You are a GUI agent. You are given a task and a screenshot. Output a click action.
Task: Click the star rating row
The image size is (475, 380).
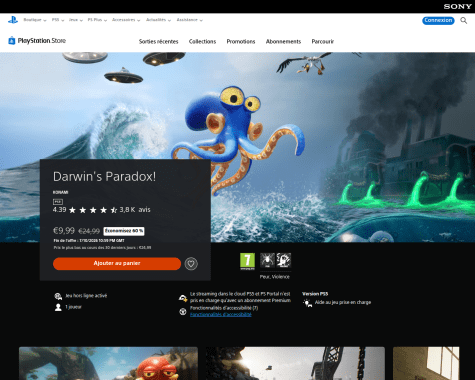pos(93,210)
